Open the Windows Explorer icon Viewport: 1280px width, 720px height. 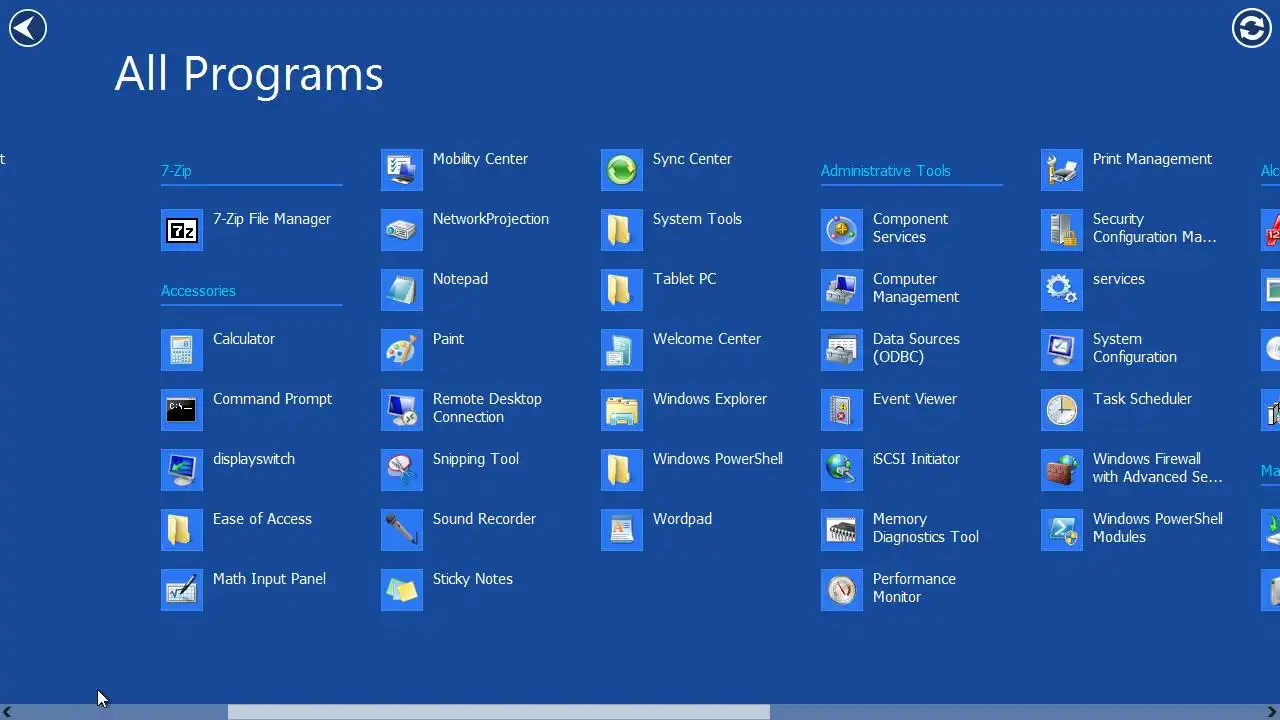[622, 410]
